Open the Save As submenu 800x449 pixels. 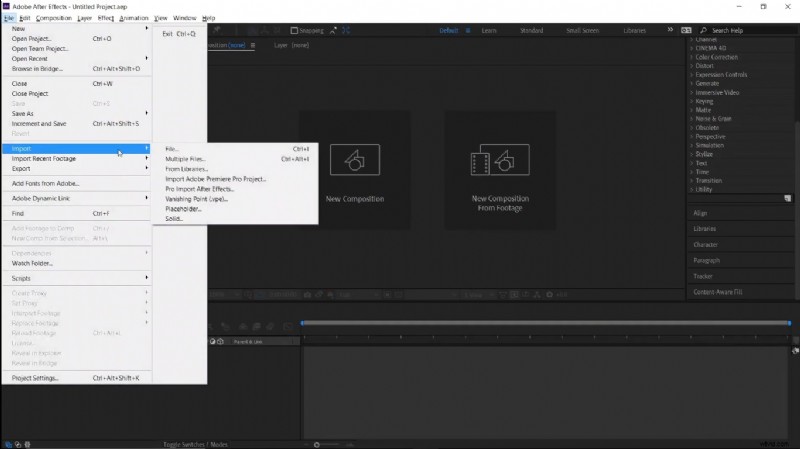[77, 113]
